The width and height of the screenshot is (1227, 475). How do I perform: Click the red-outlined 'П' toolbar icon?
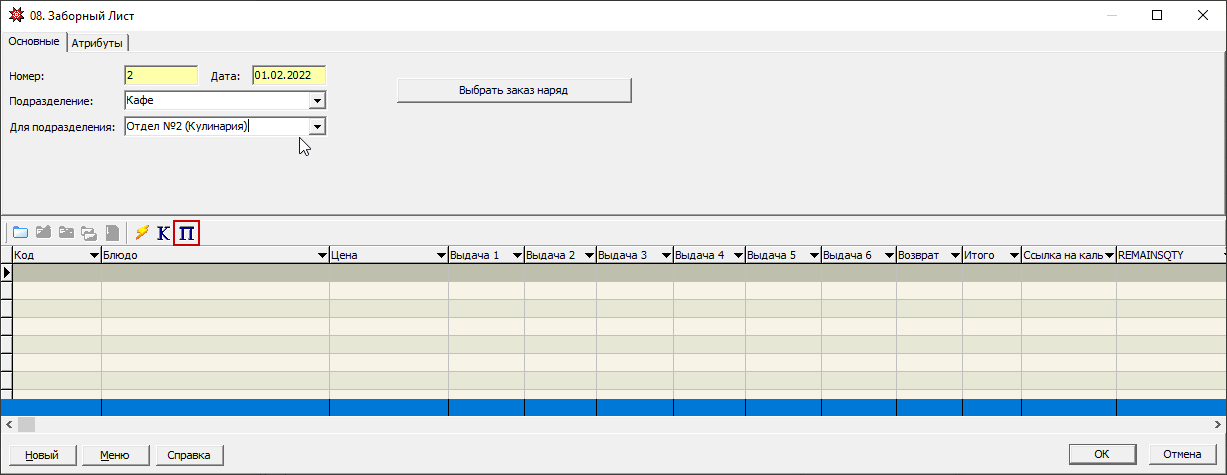coord(186,233)
